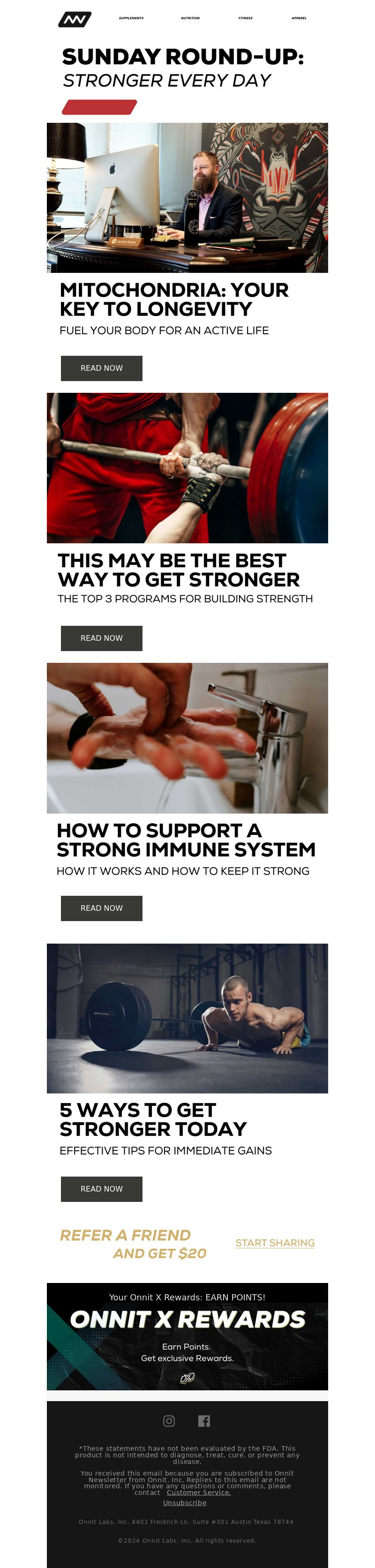Click the Onnit X Rewards banner

[x=187, y=1337]
